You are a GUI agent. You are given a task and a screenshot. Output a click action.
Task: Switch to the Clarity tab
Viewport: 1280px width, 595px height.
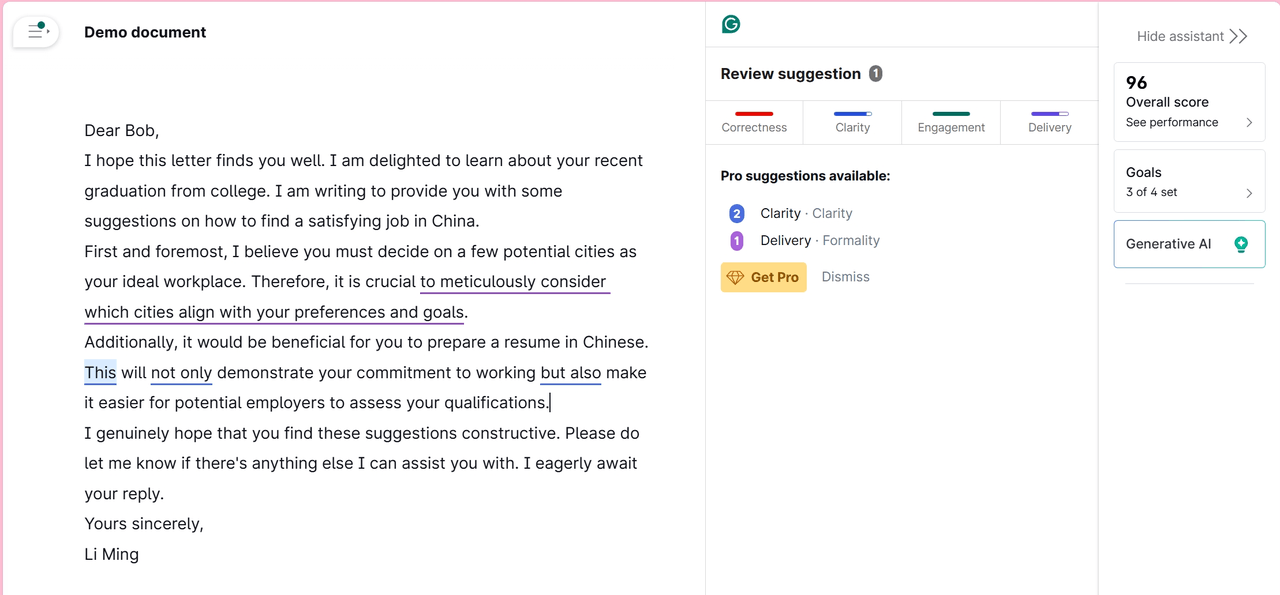[852, 122]
